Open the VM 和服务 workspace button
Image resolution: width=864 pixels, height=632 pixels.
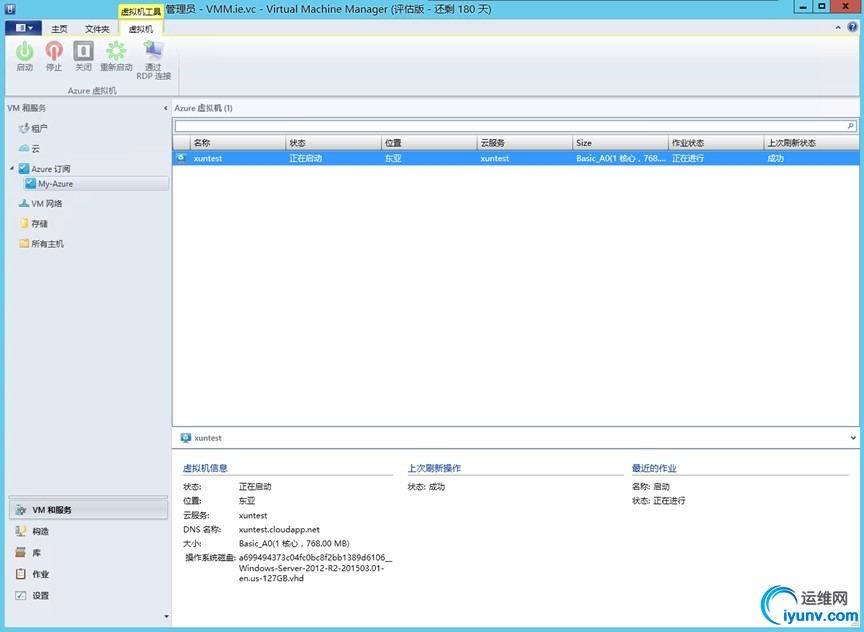click(89, 510)
